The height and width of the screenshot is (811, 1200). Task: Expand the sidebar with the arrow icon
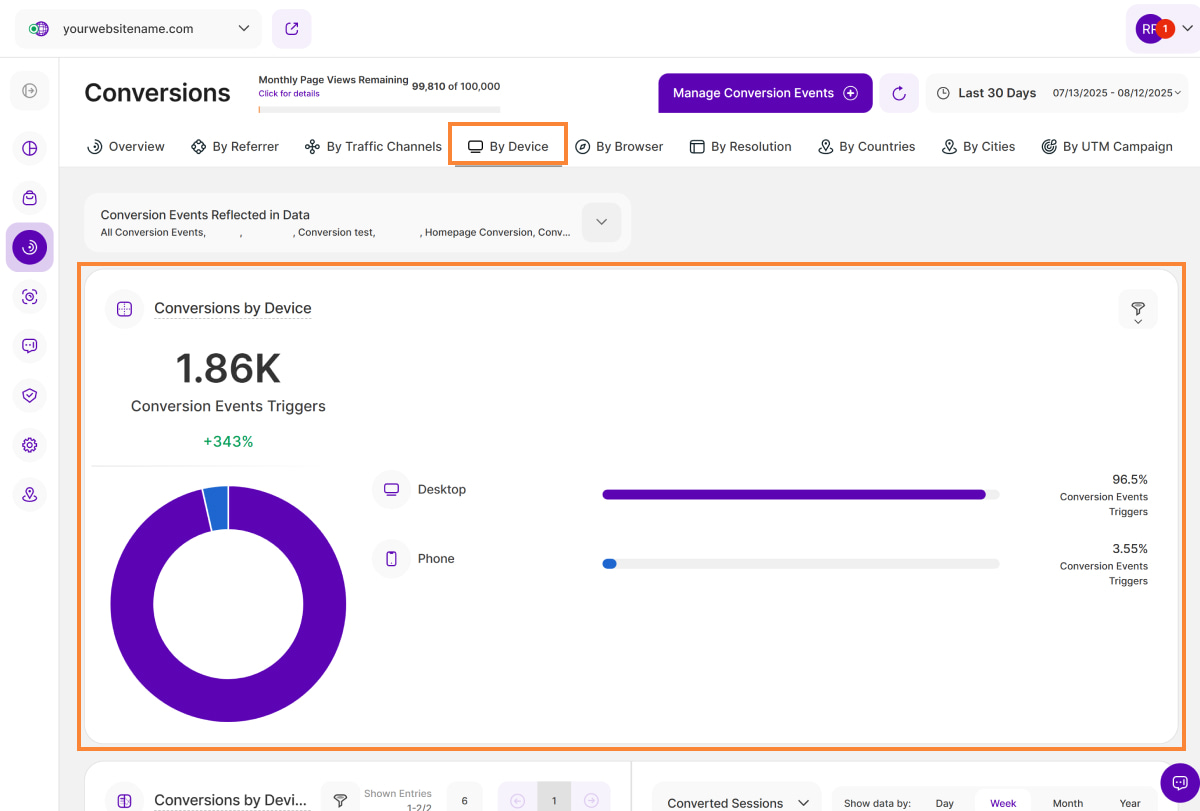tap(30, 91)
